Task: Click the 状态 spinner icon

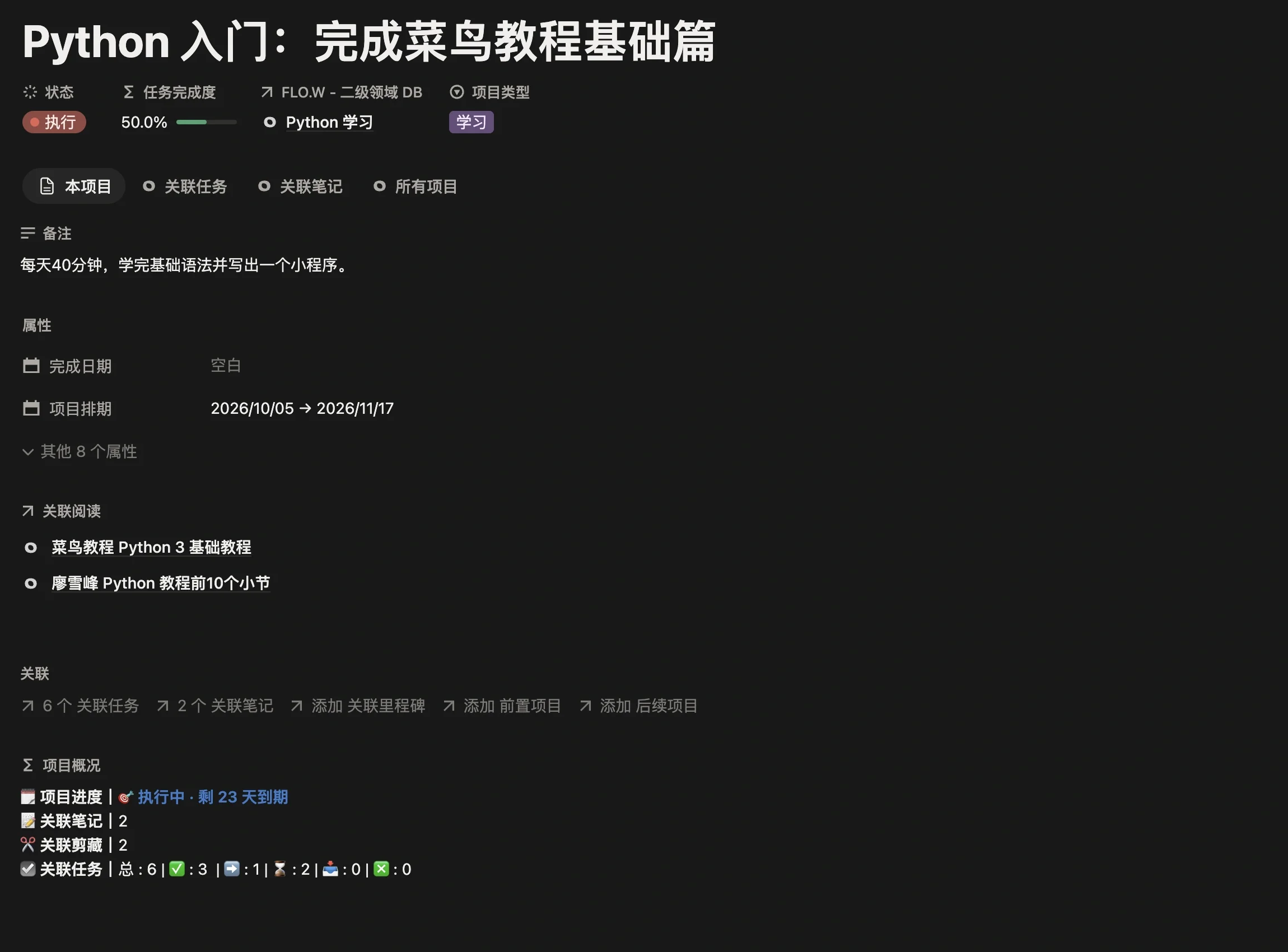Action: coord(30,92)
